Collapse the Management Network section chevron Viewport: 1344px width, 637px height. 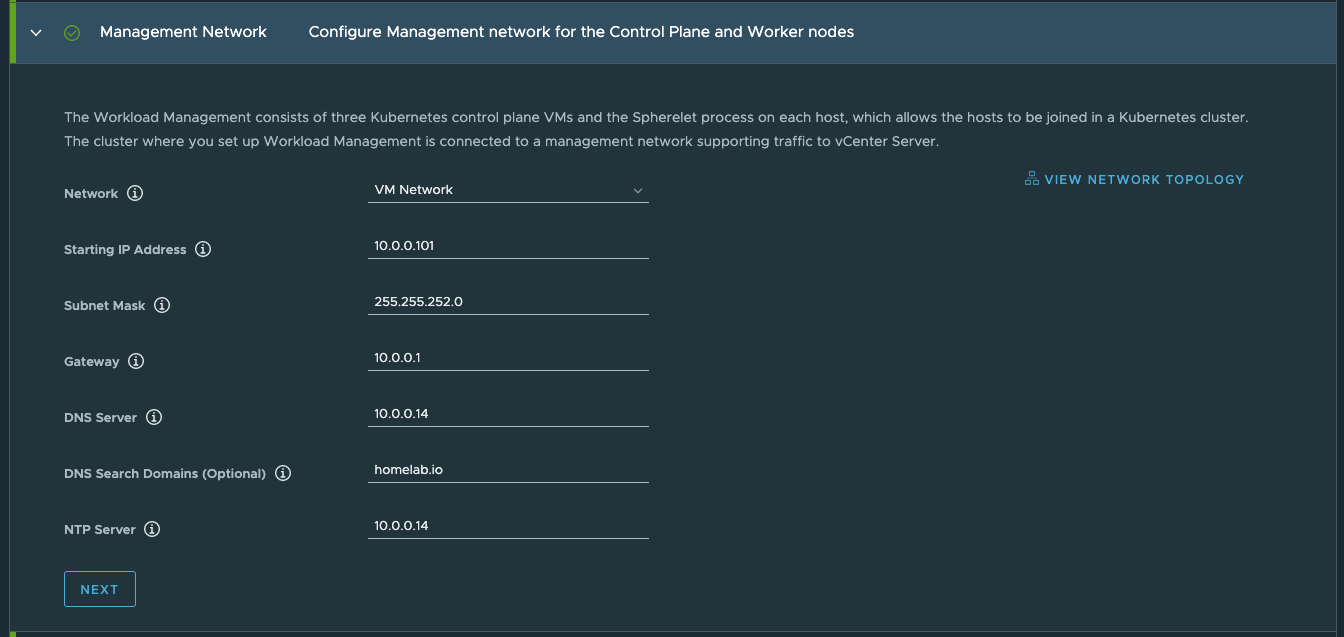(x=36, y=32)
